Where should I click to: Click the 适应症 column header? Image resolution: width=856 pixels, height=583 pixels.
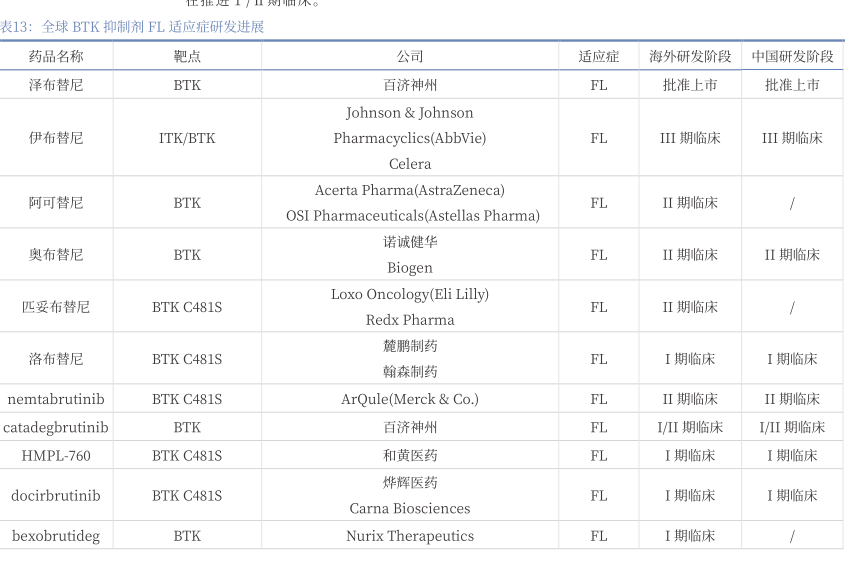click(598, 57)
